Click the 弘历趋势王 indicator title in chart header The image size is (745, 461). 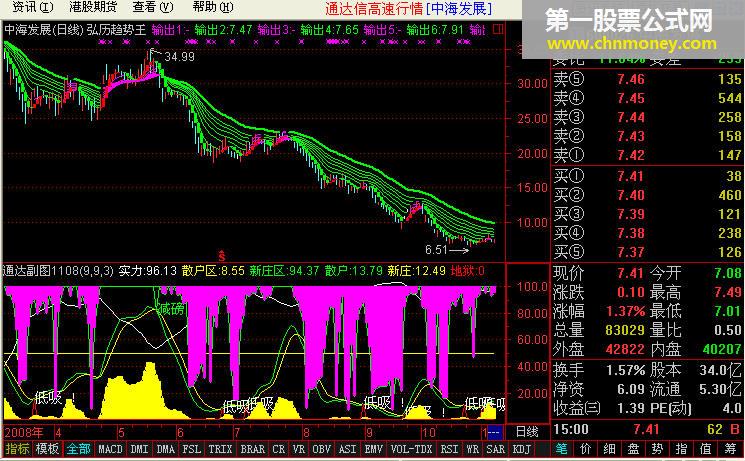coord(116,30)
